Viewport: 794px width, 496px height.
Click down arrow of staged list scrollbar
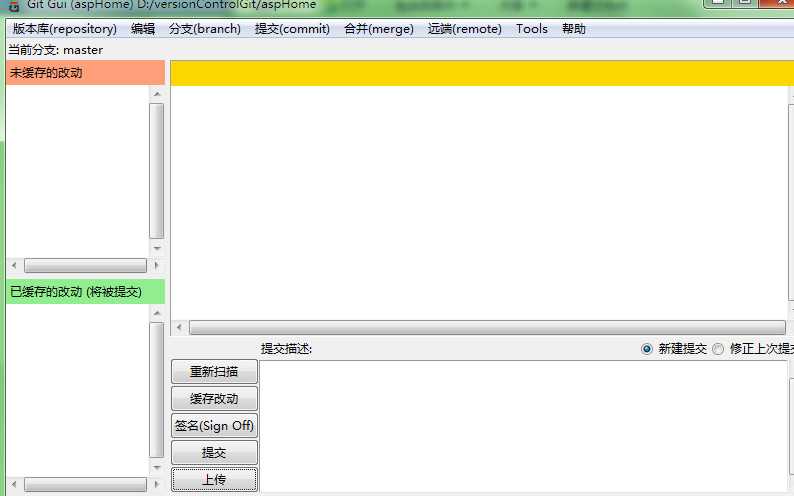(x=157, y=467)
